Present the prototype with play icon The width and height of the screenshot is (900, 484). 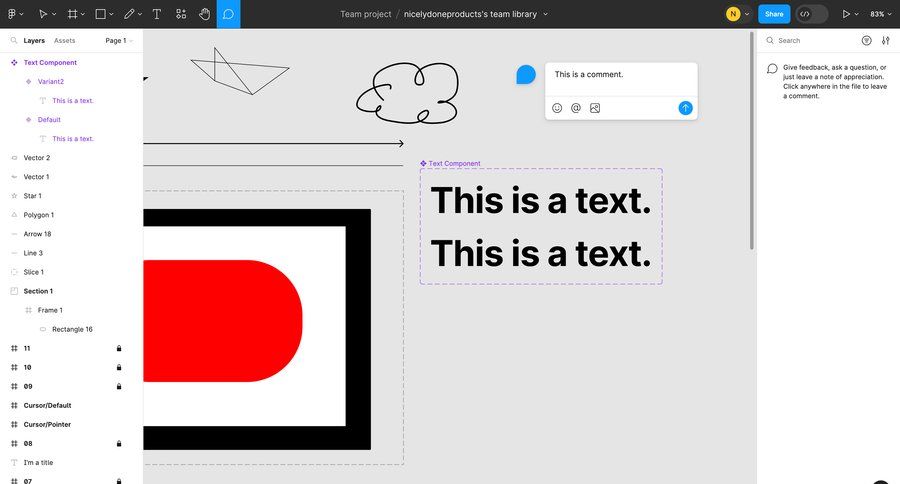pos(845,14)
